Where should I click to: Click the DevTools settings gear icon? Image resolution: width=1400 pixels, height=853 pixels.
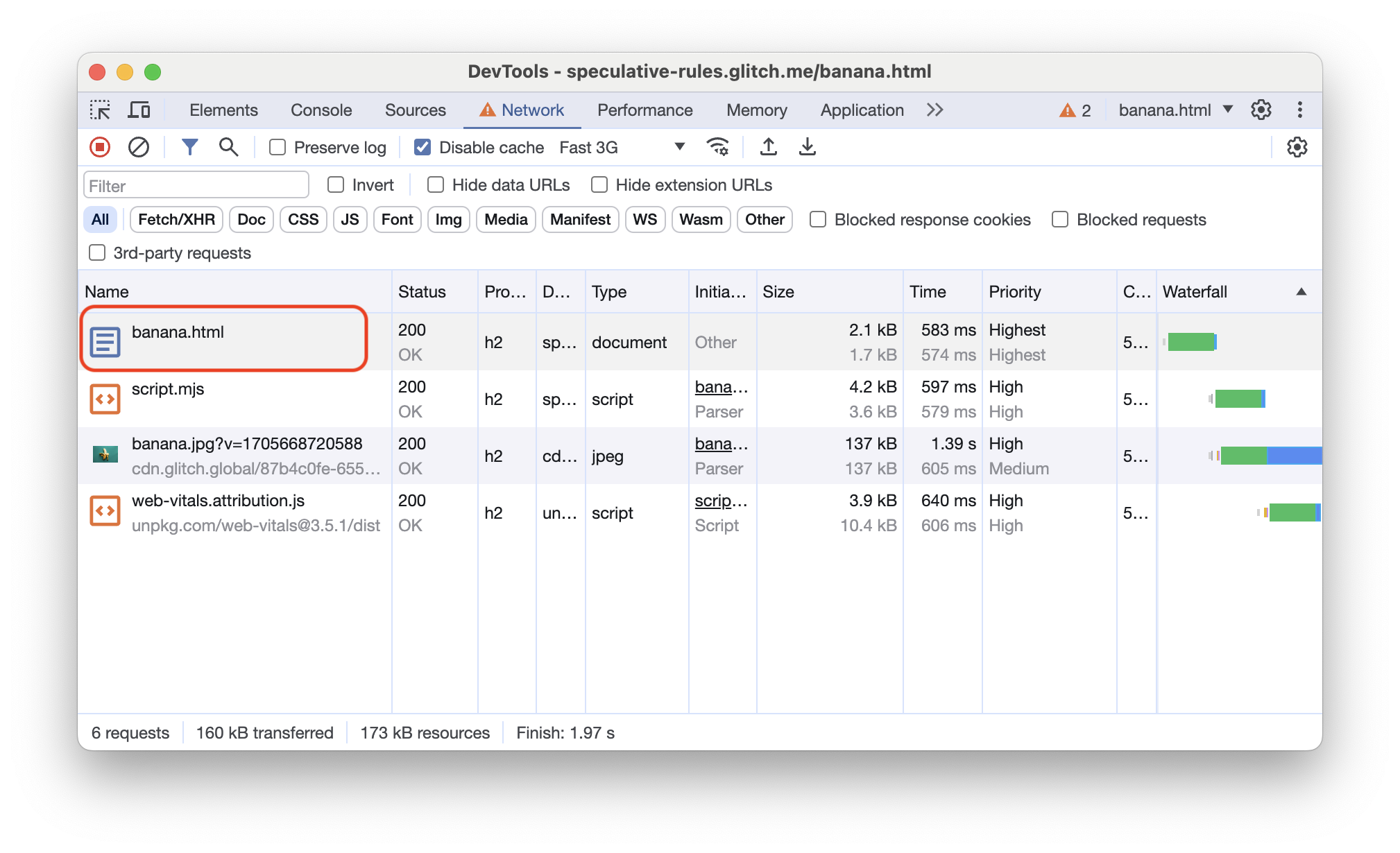[x=1261, y=110]
